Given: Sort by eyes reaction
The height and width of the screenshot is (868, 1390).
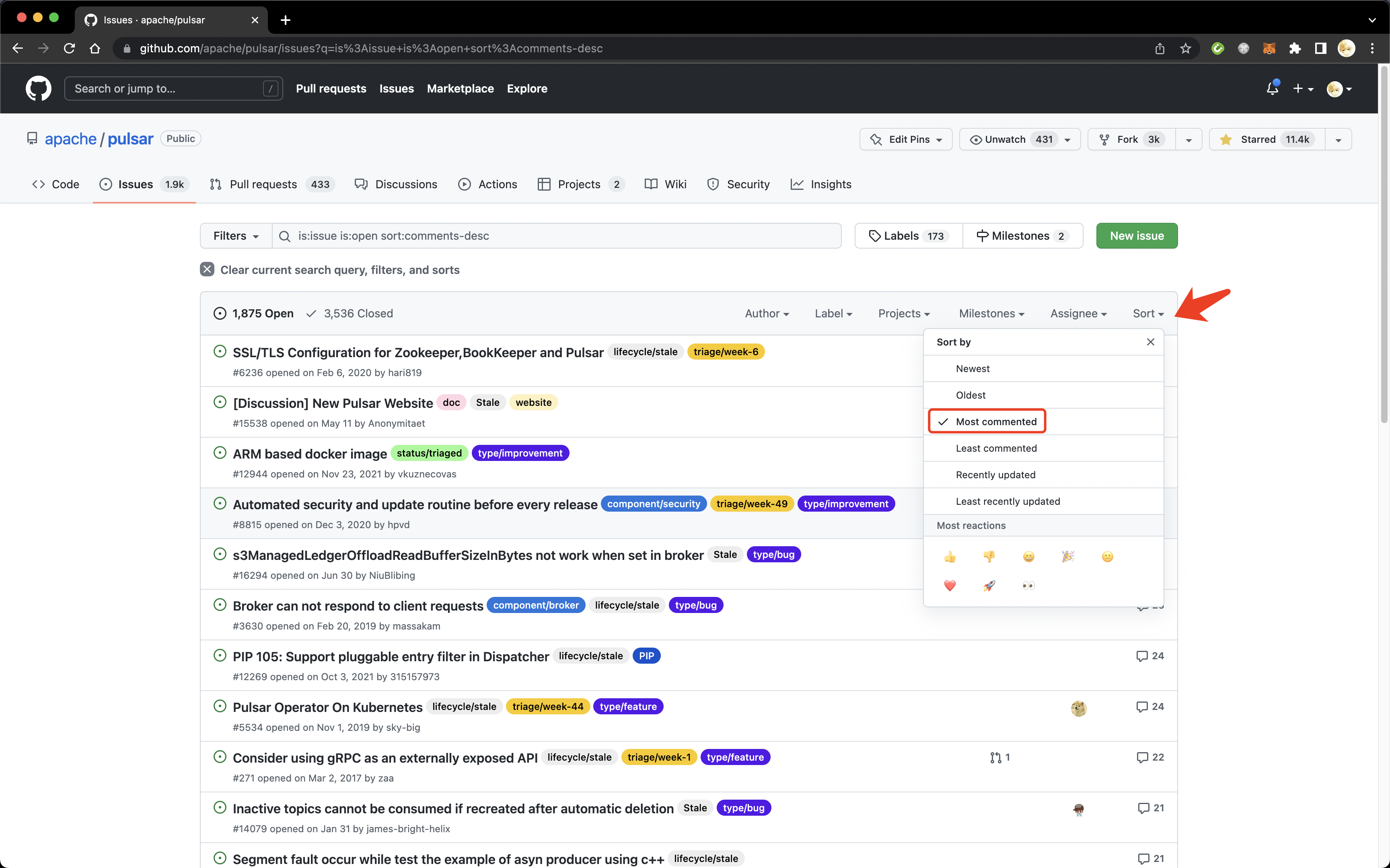Looking at the screenshot, I should (x=1029, y=586).
